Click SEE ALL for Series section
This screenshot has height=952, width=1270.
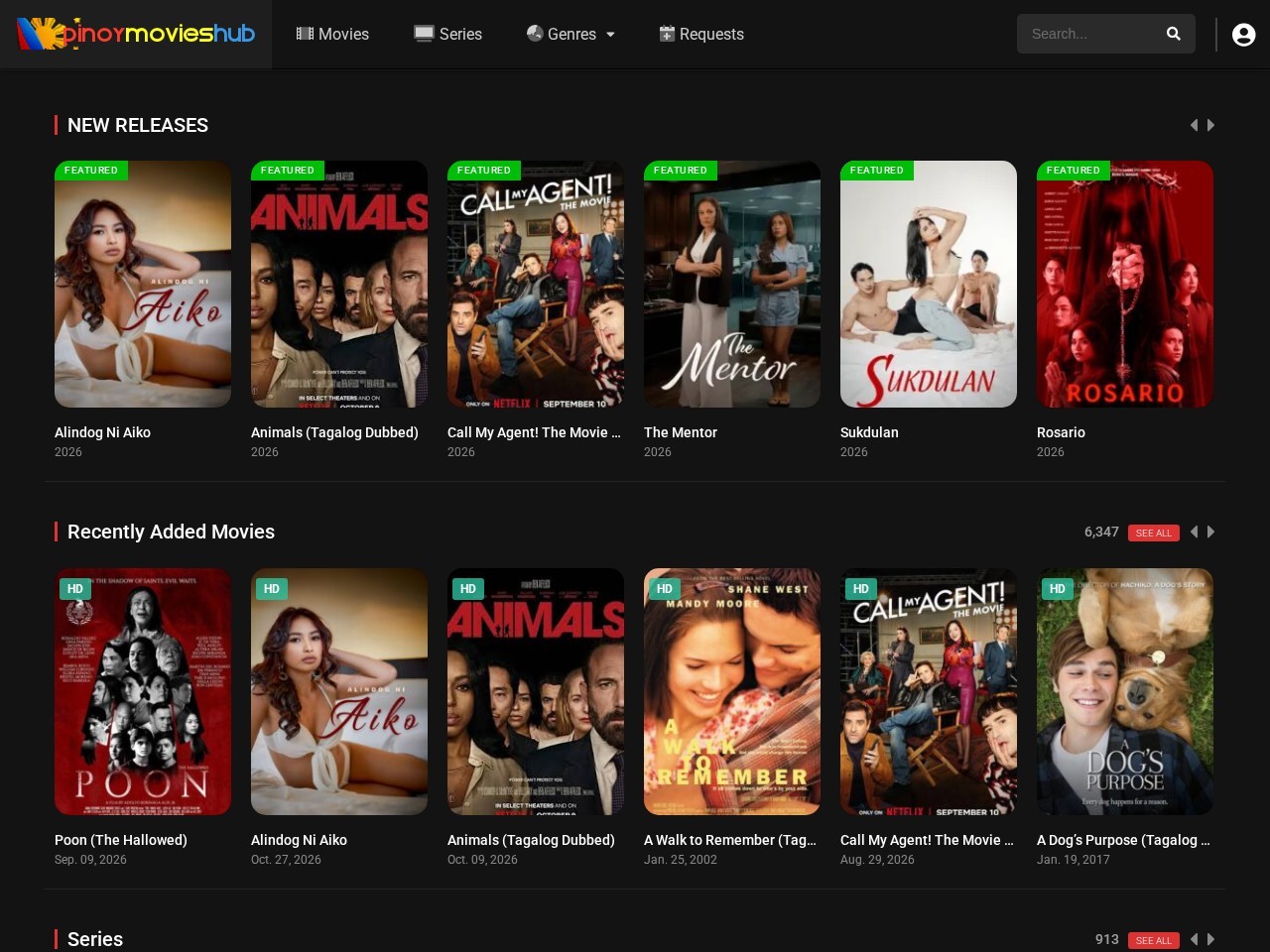coord(1154,940)
